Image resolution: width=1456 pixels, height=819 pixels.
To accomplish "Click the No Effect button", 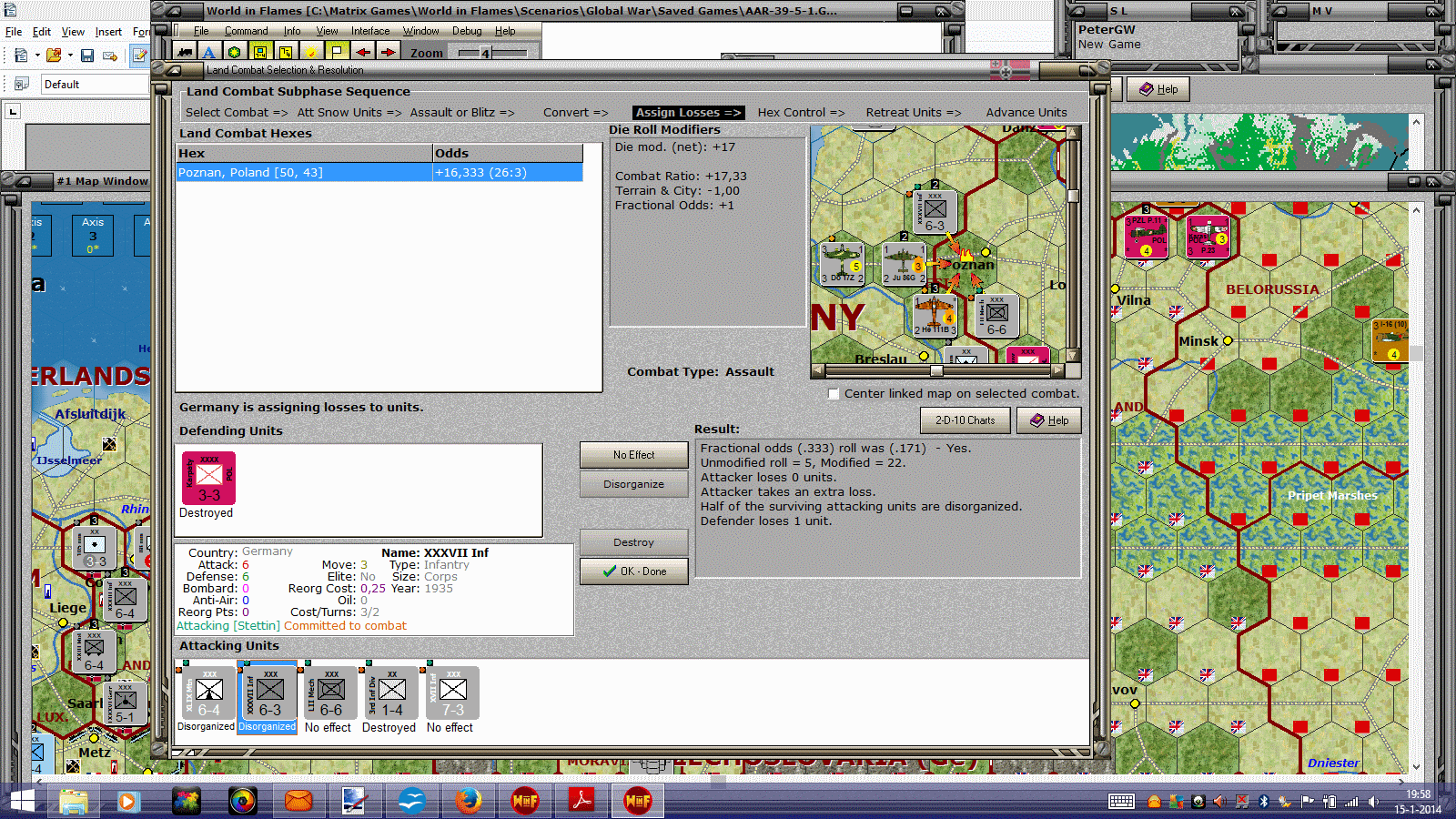I will pos(633,455).
